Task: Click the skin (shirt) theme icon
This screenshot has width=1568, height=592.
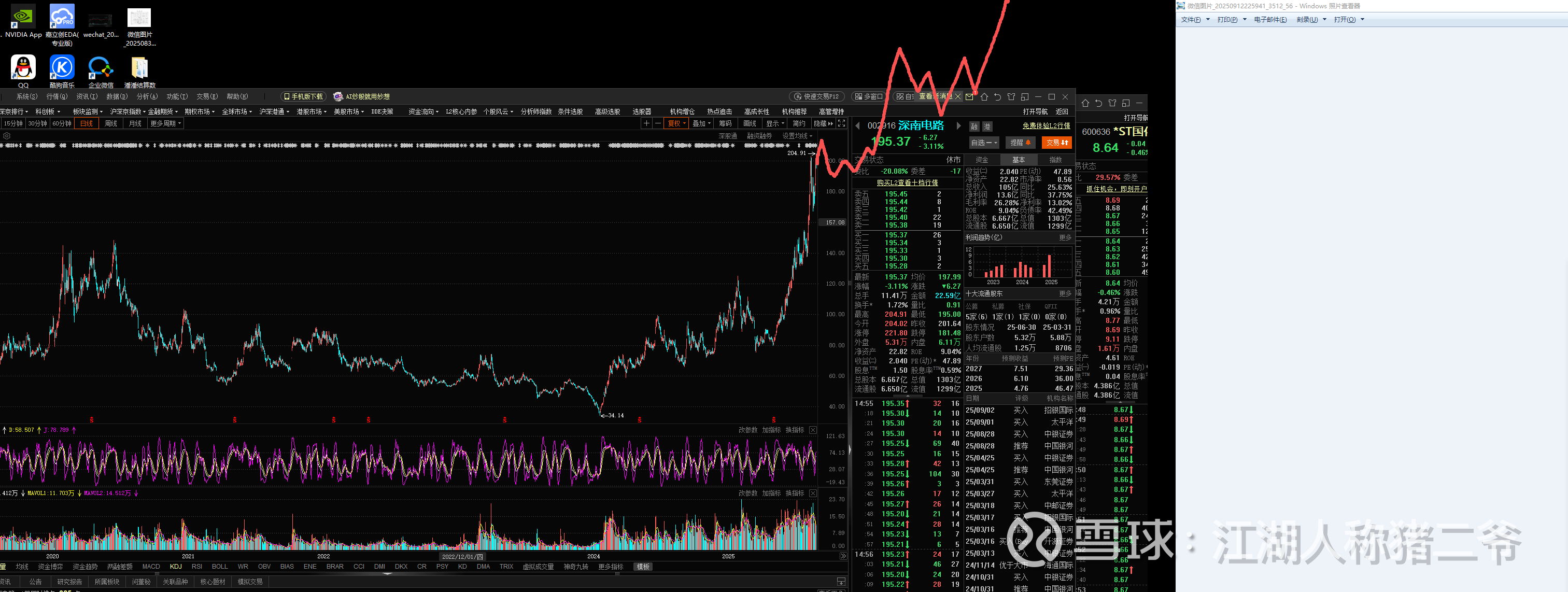Action: 1011,97
